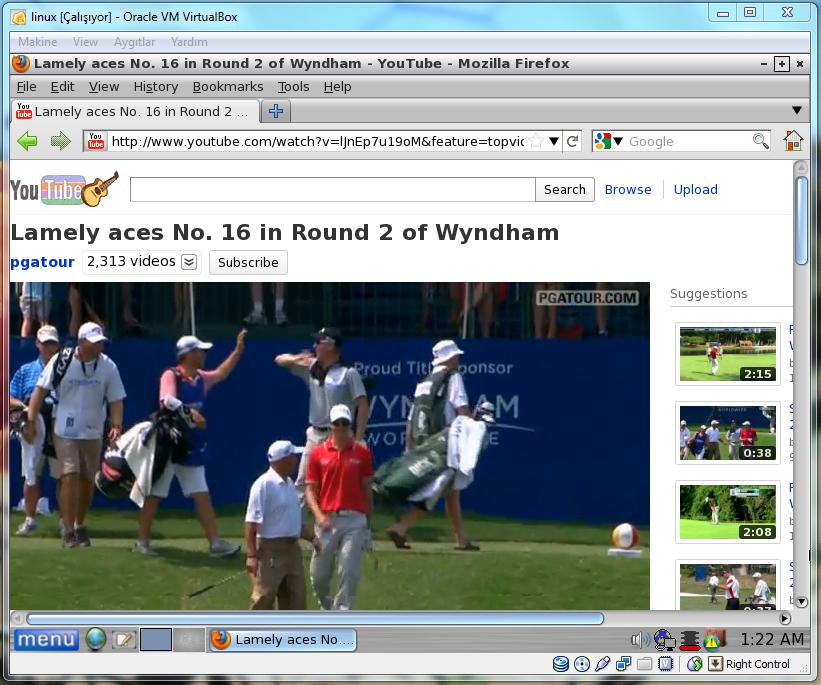Open the list all tabs dropdown arrow
Viewport: 821px width, 685px height.
(x=796, y=111)
